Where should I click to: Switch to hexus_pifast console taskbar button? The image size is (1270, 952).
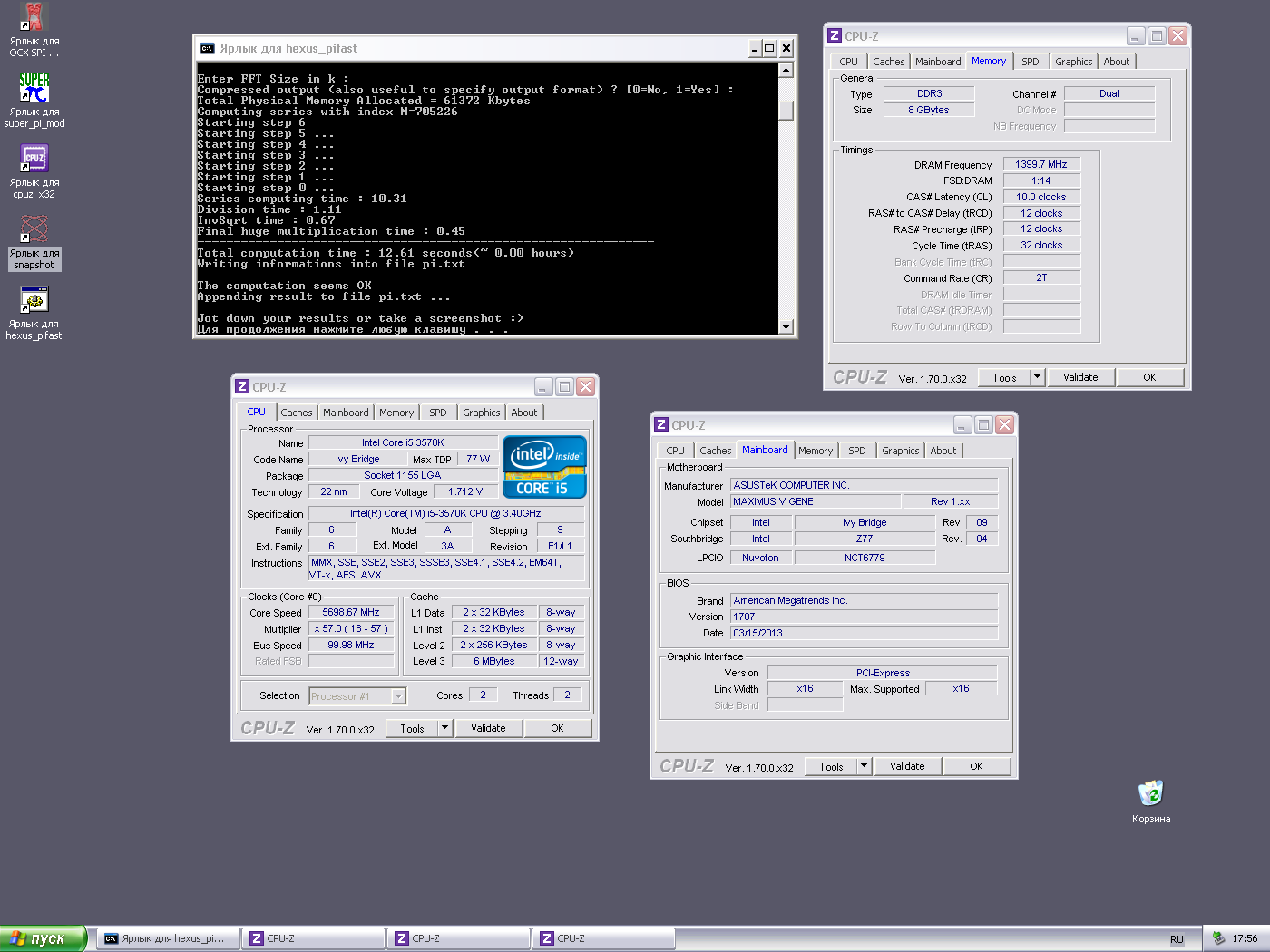pos(167,938)
